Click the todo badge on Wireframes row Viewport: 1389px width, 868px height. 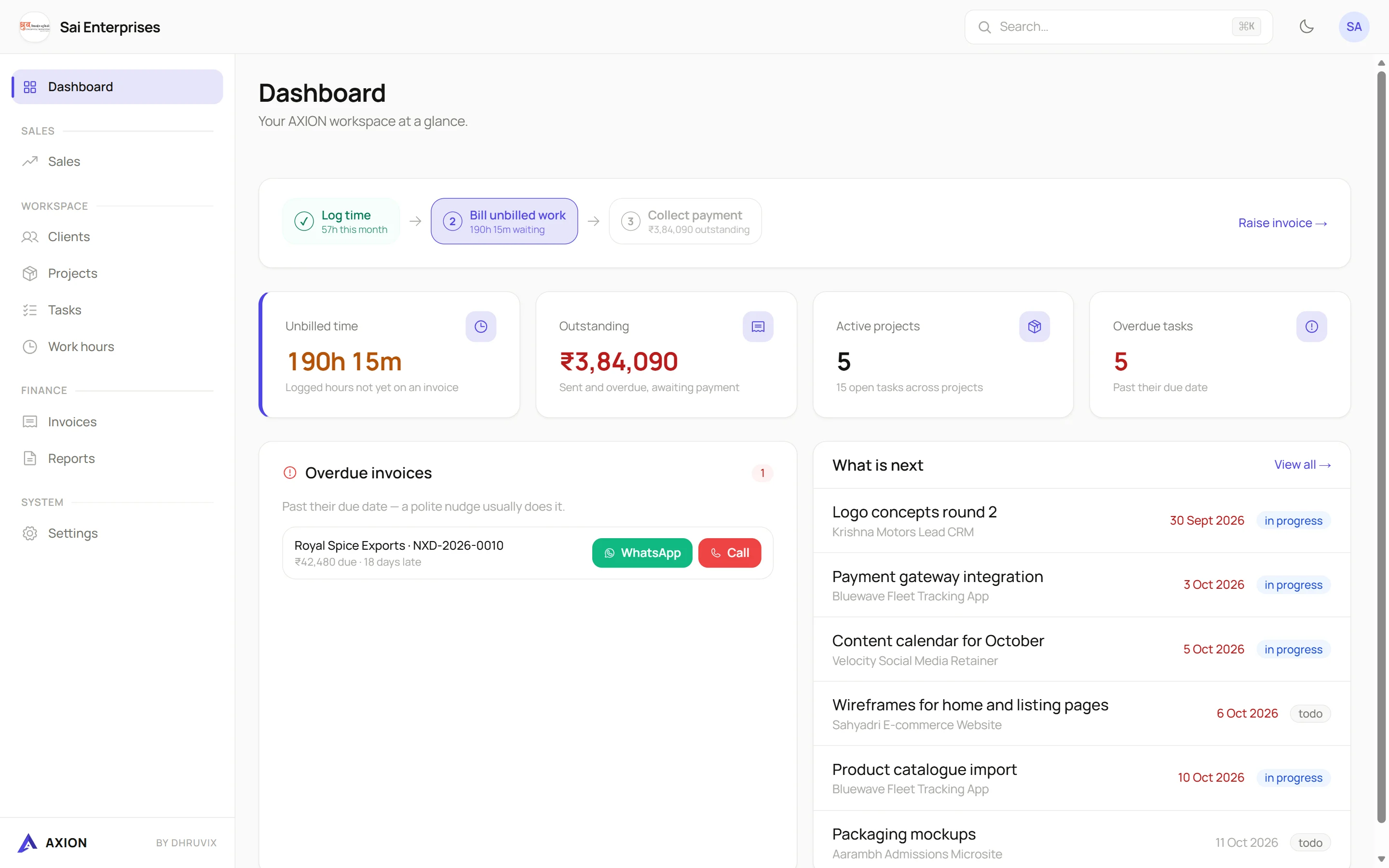pyautogui.click(x=1310, y=714)
